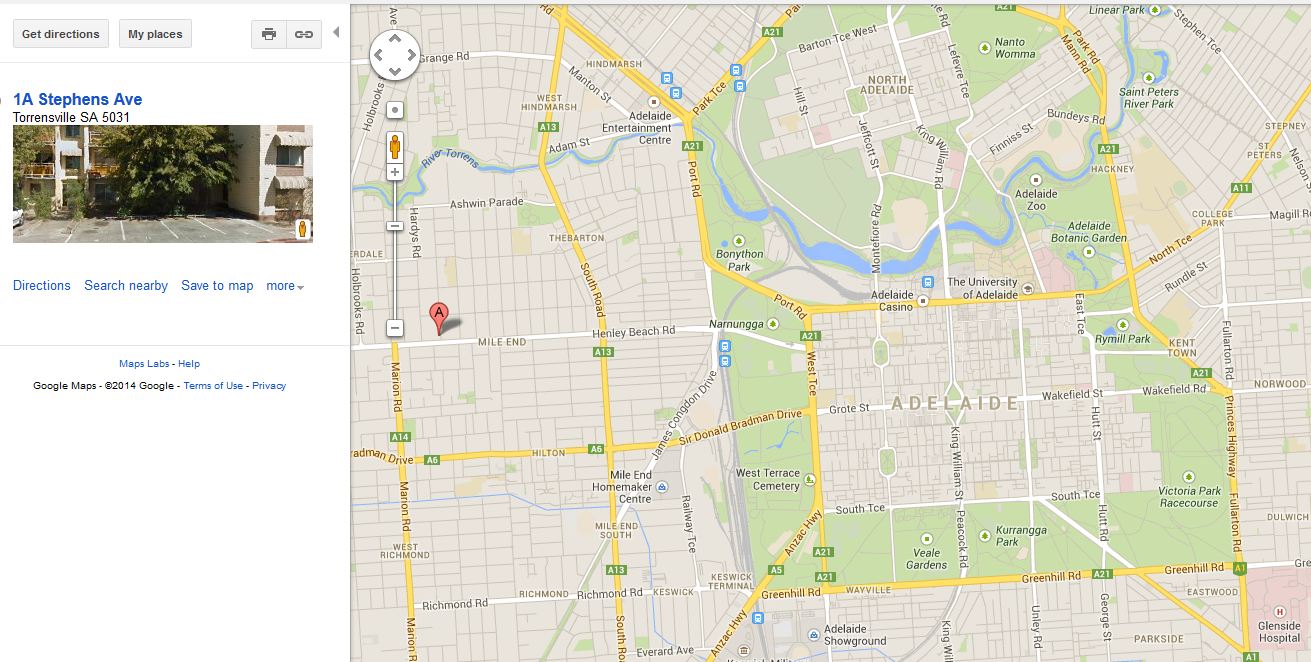Viewport: 1311px width, 662px height.
Task: Expand the 'more' dropdown
Action: pos(285,286)
